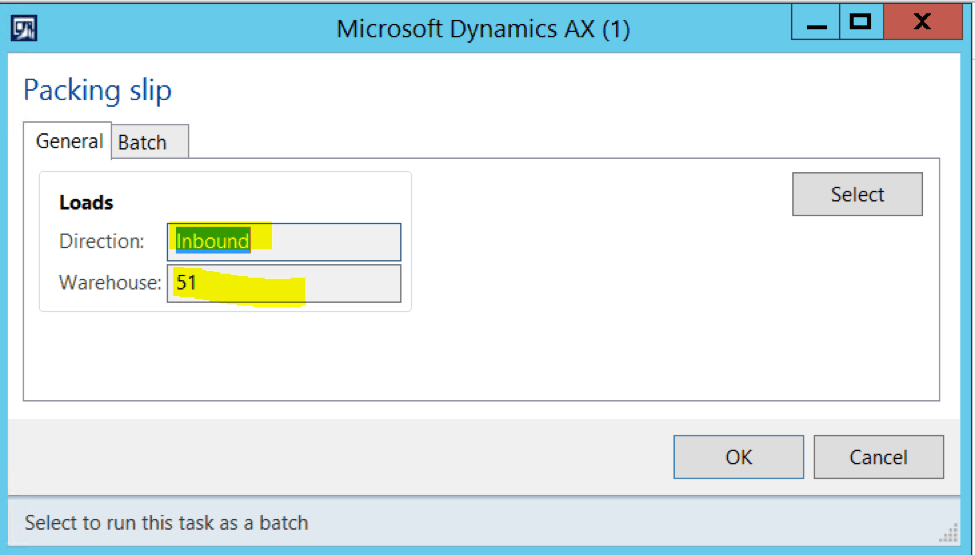Minimize the Microsoft Dynamics AX dialog
This screenshot has height=555, width=975.
coord(816,22)
